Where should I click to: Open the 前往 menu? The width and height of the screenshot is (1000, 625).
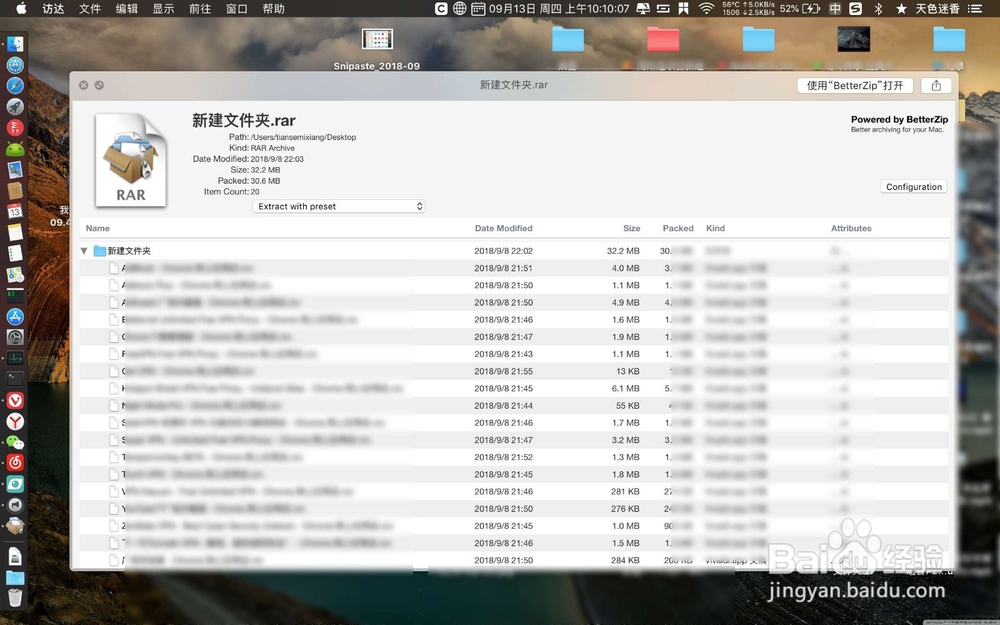(200, 8)
